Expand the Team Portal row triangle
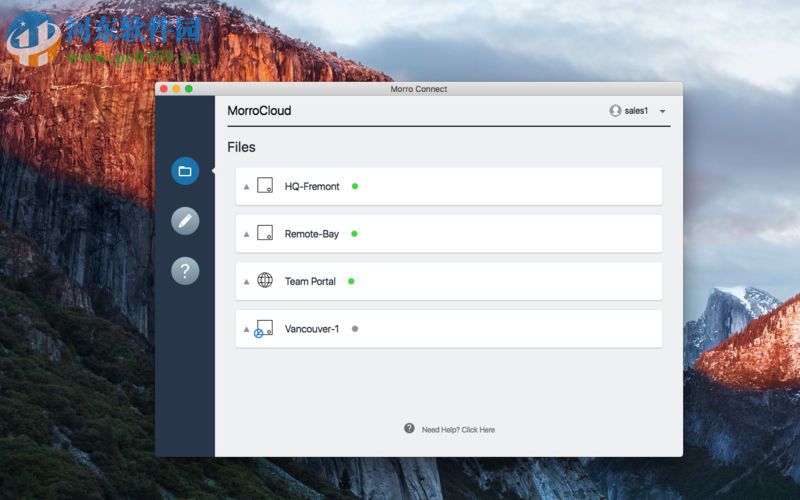 click(246, 282)
